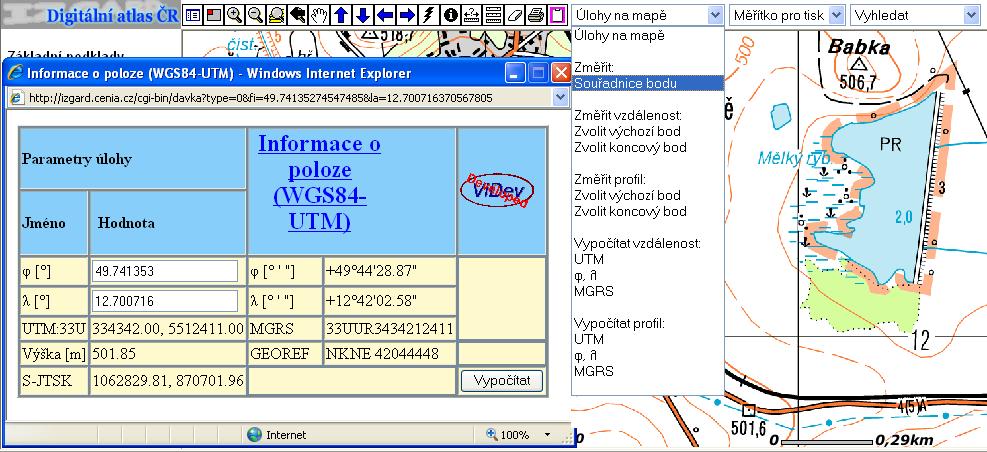The height and width of the screenshot is (452, 987).
Task: Choose Zvolit výchozí bod under Změřit profil
Action: click(627, 195)
